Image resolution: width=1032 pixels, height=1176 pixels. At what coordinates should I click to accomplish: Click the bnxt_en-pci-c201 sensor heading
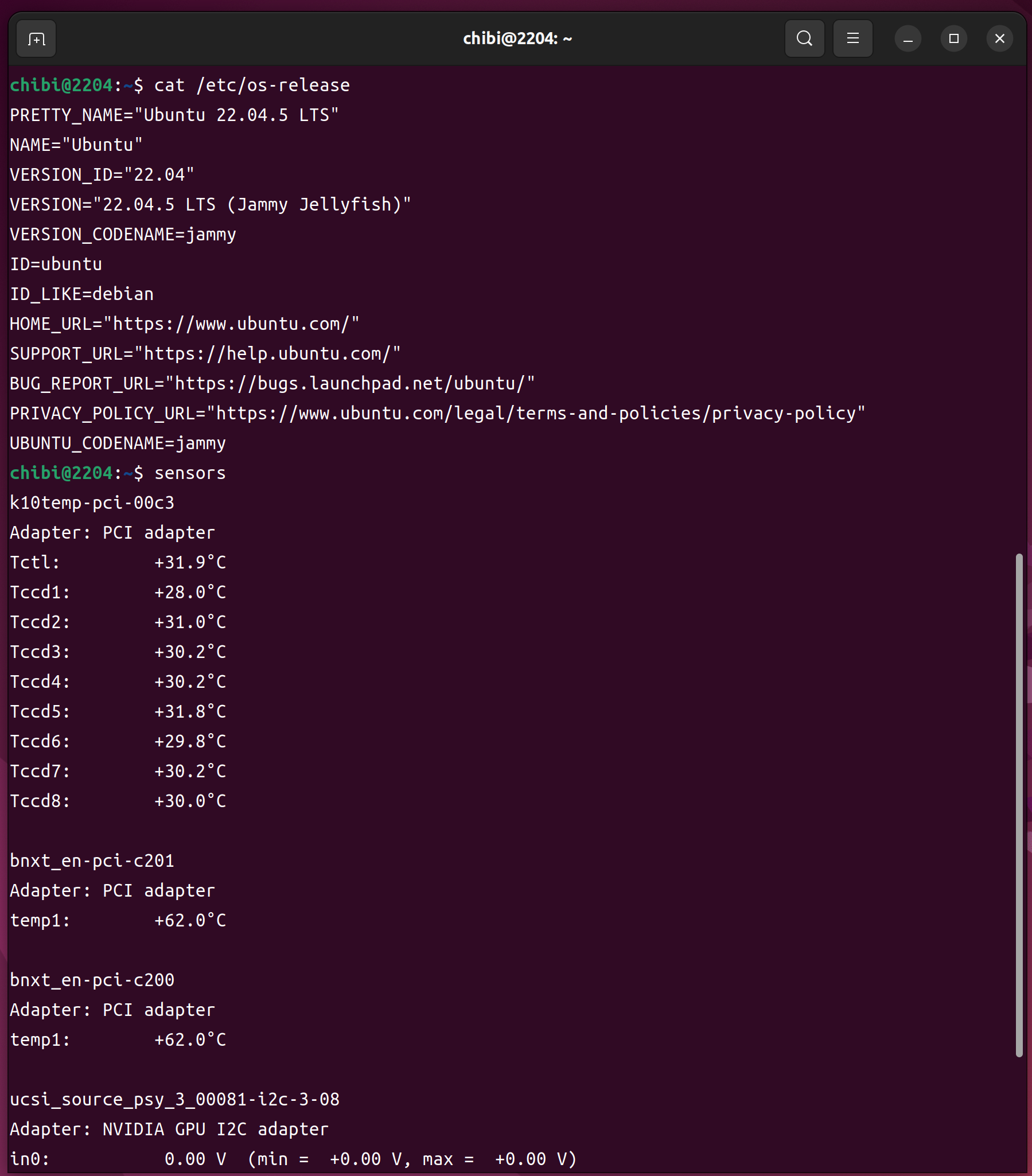click(92, 861)
